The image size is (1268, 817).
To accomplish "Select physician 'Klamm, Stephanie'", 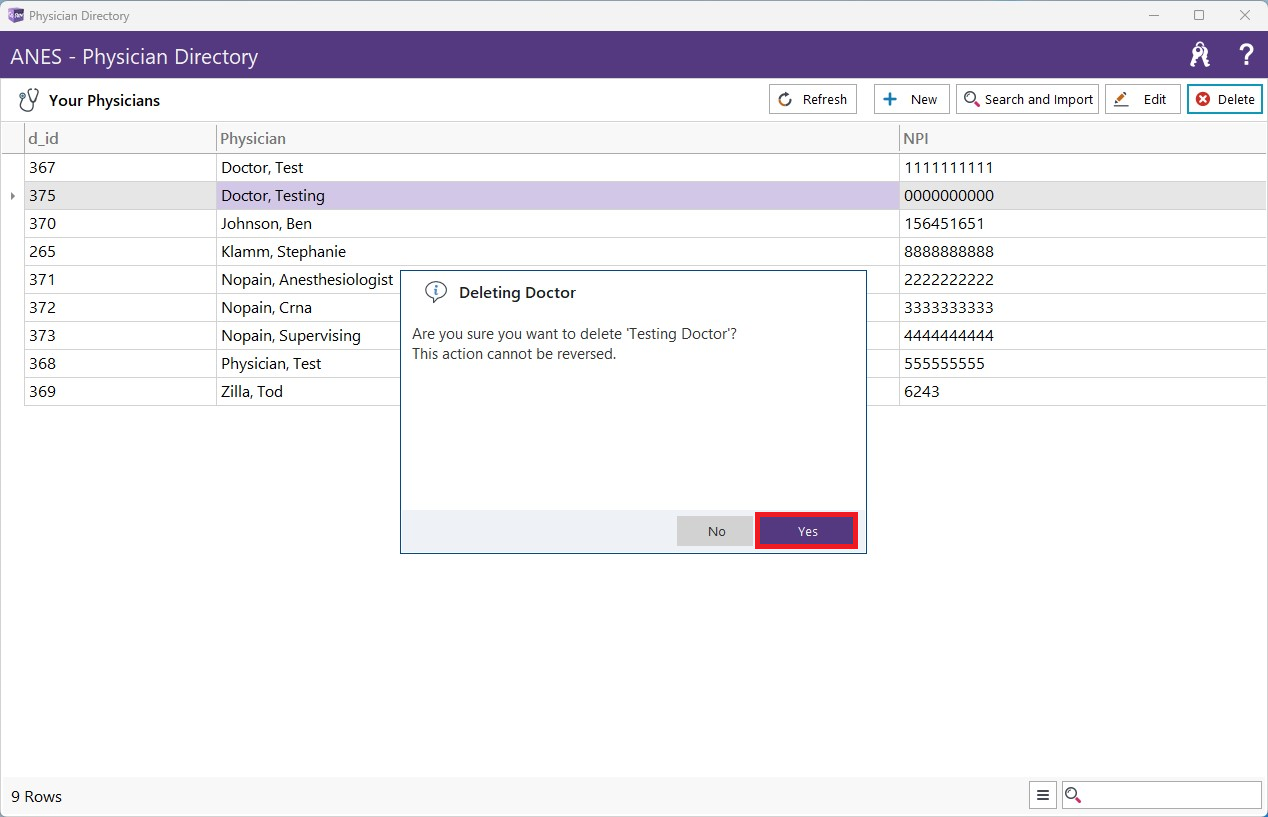I will [x=558, y=252].
